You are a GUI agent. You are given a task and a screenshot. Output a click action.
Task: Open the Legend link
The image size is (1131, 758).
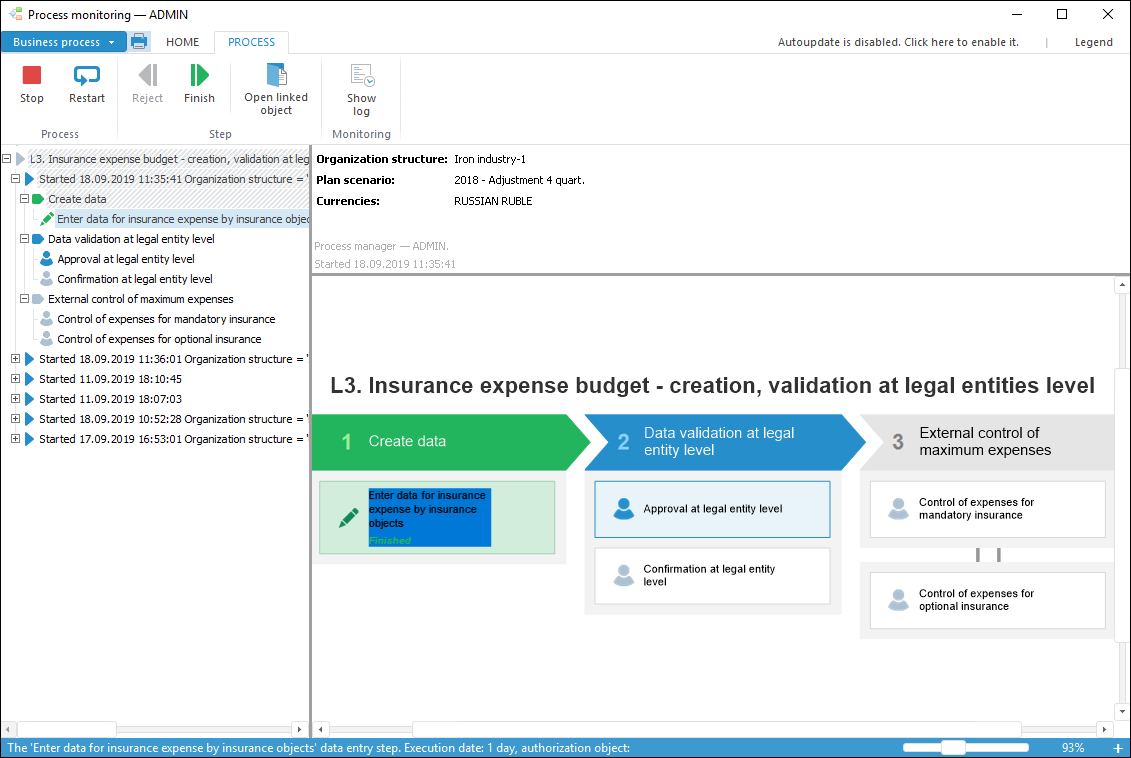click(x=1093, y=42)
